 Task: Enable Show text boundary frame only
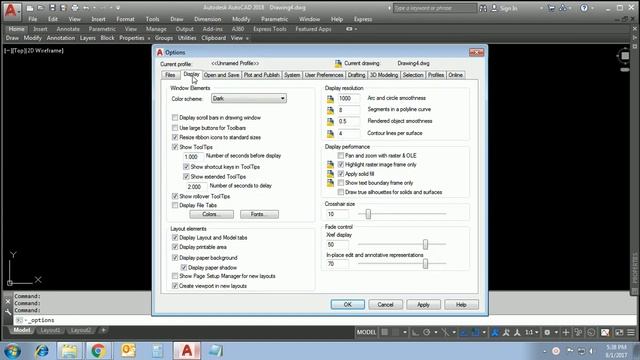click(x=341, y=183)
